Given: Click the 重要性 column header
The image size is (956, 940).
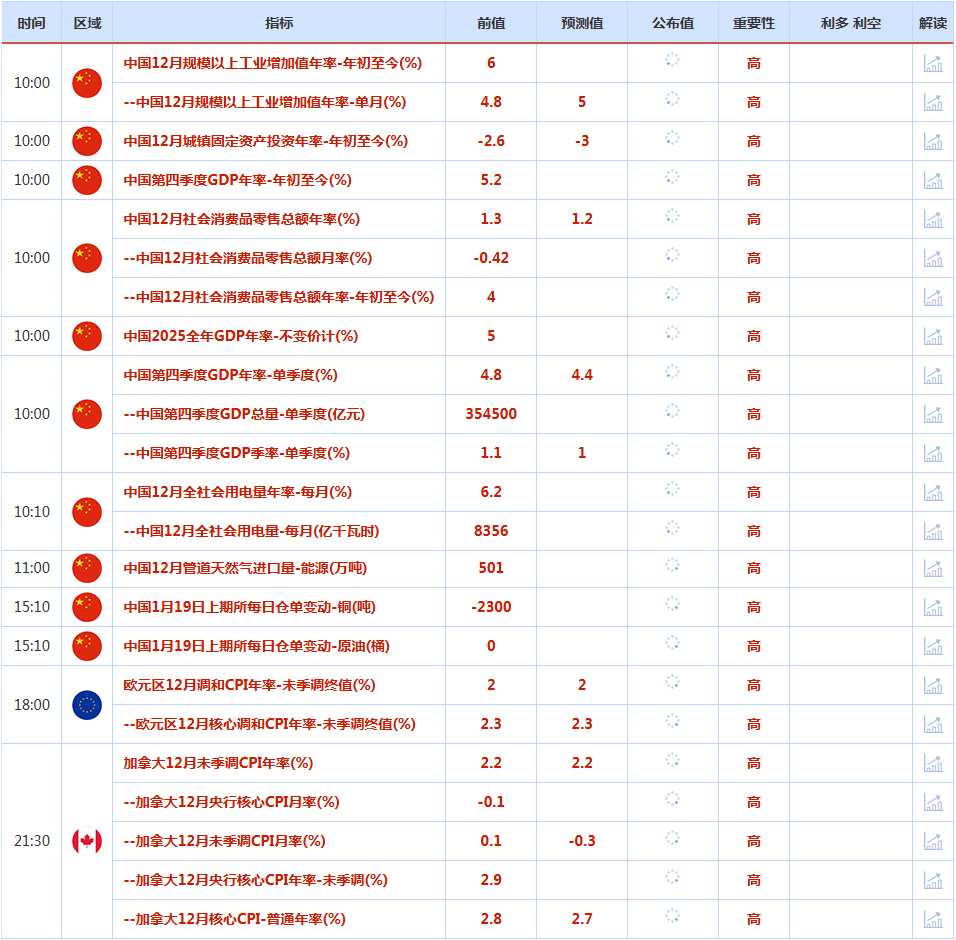Looking at the screenshot, I should tap(754, 23).
